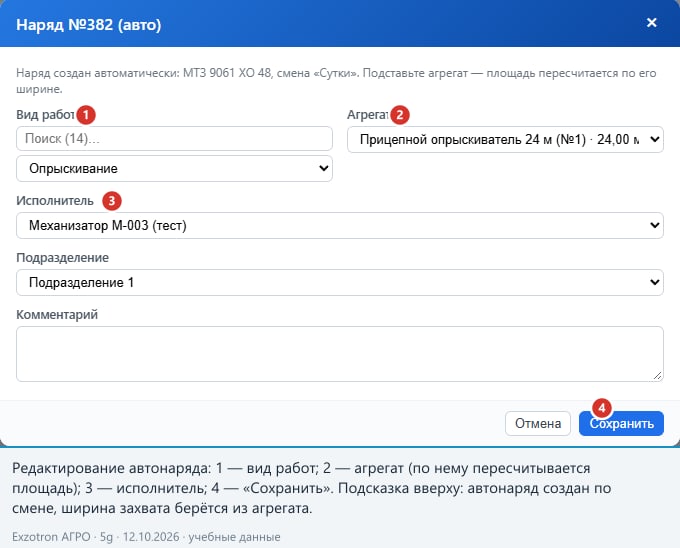Click the Агрегат label

tap(367, 114)
